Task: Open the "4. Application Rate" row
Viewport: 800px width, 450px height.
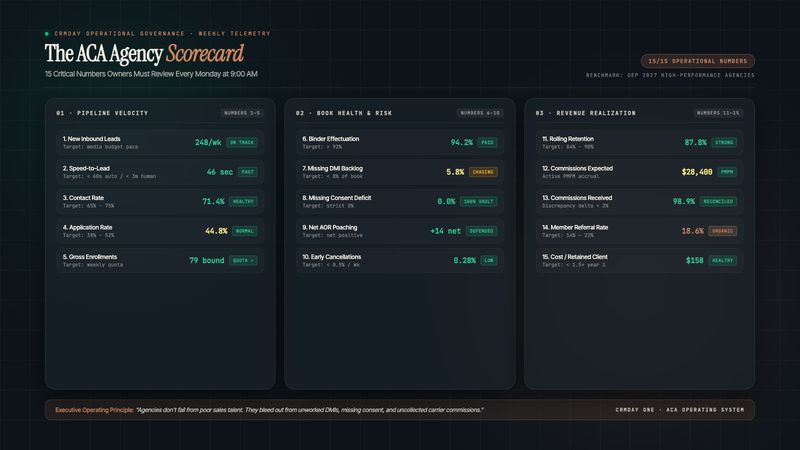Action: [x=160, y=231]
